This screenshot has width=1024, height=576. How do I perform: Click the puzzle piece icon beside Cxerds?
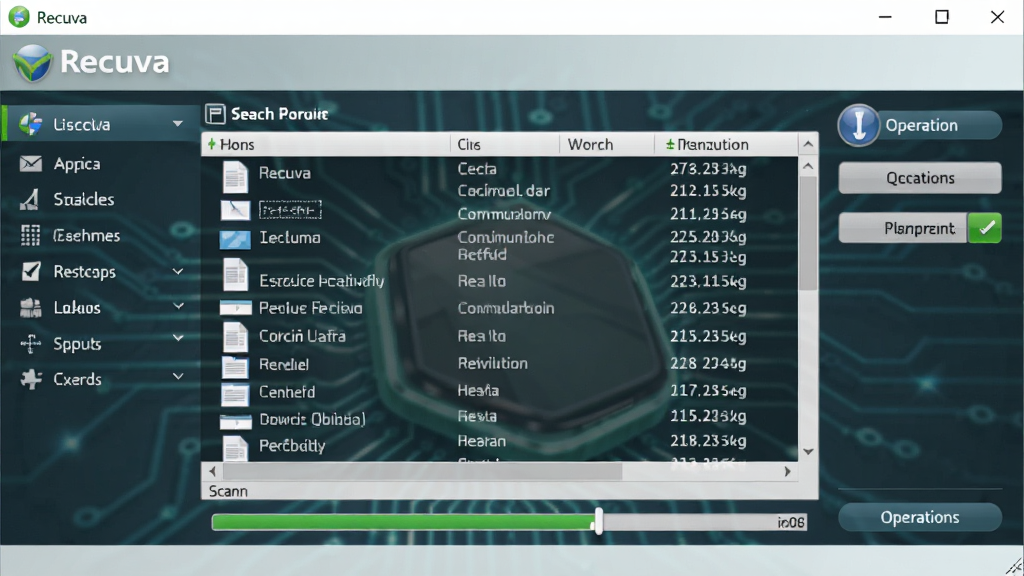point(31,379)
